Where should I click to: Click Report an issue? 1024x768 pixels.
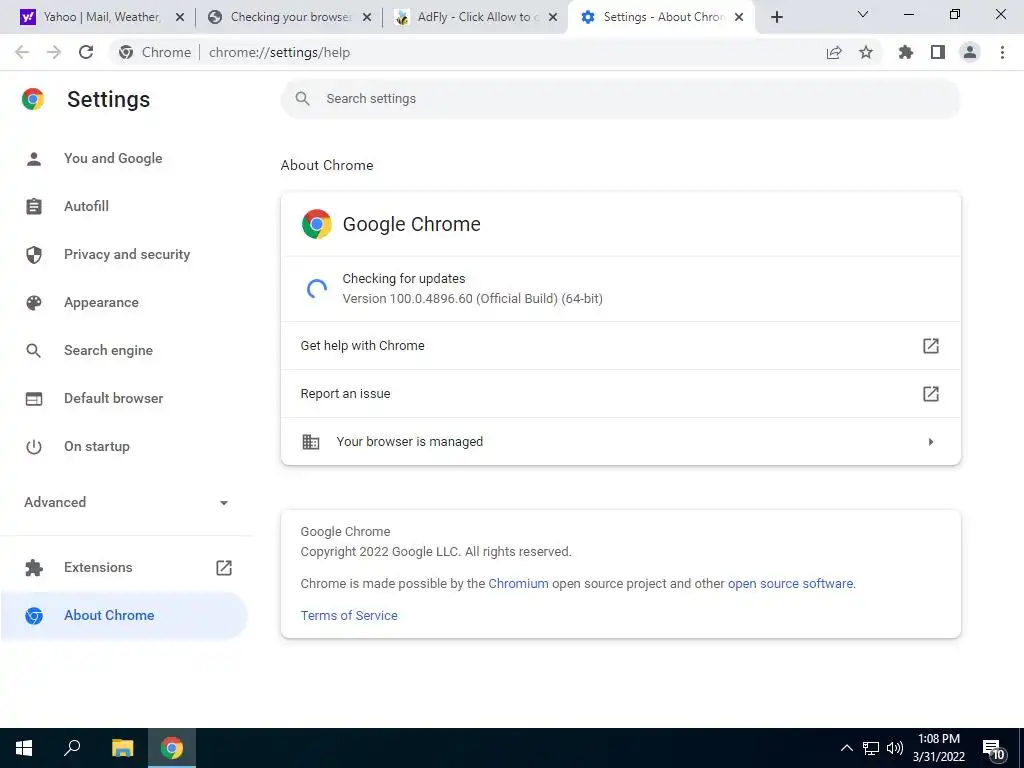620,394
